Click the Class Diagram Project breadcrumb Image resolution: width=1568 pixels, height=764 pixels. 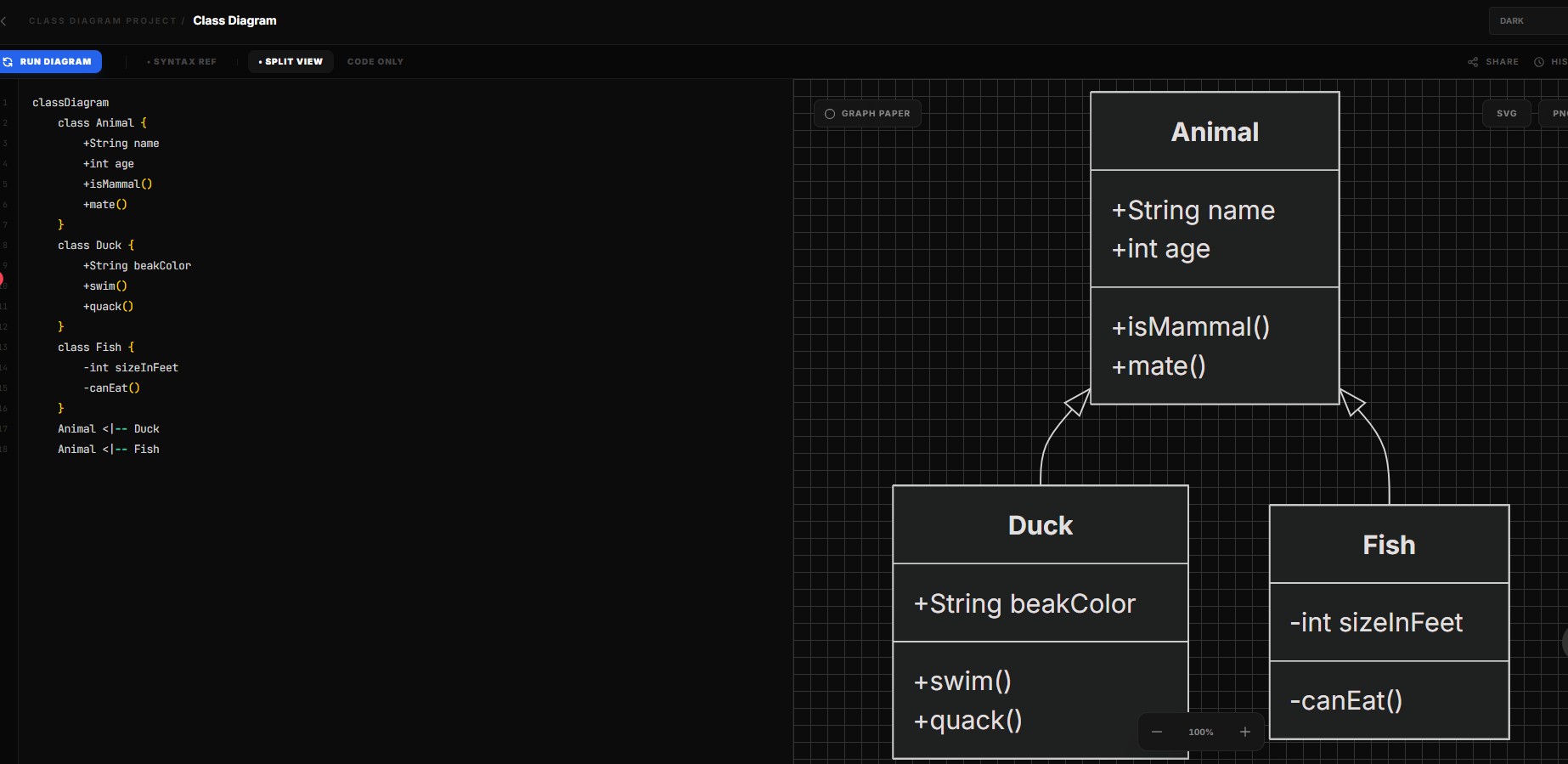pos(102,21)
